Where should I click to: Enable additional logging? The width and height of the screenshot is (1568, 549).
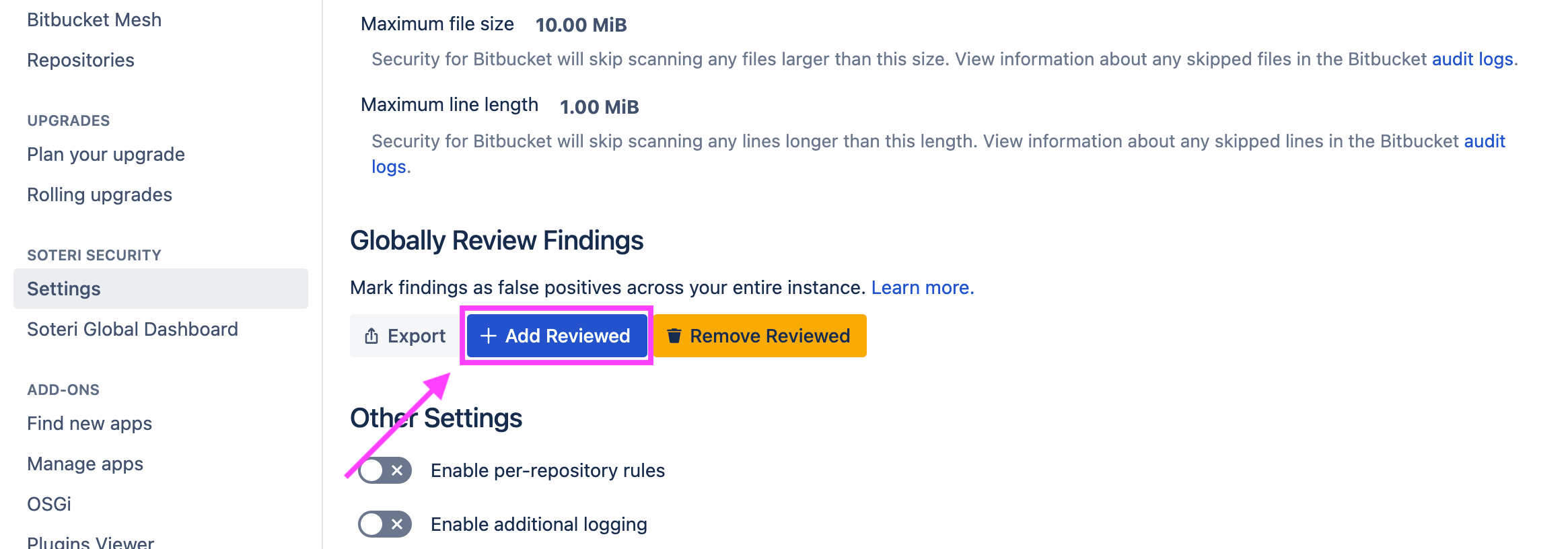384,524
